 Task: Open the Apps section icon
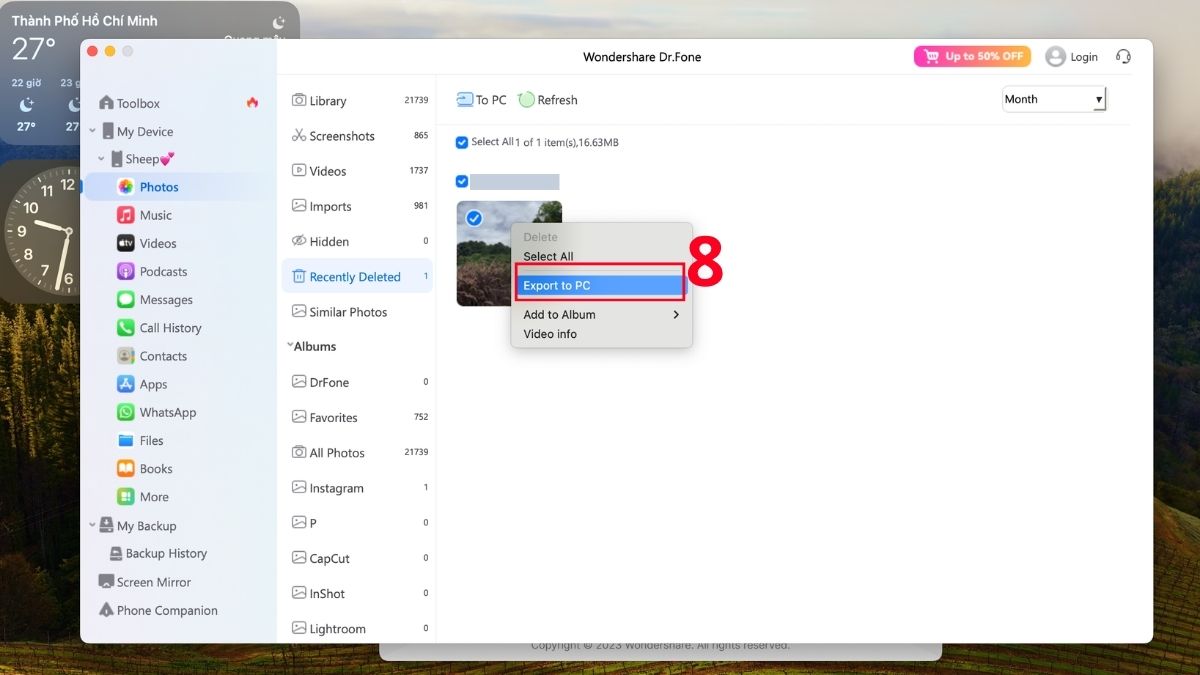point(125,384)
